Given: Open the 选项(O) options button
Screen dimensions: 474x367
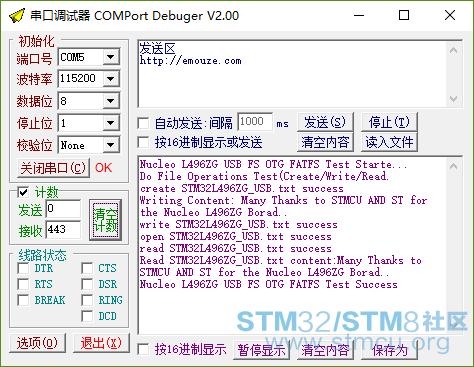Looking at the screenshot, I should click(37, 343).
